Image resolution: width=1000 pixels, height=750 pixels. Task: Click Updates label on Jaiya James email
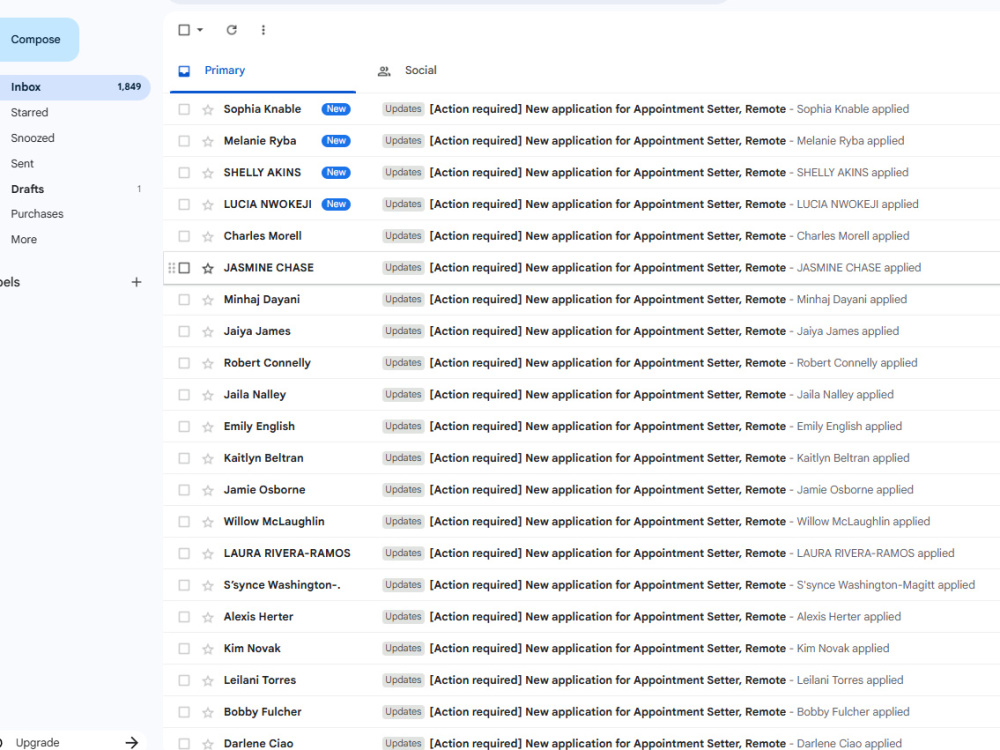click(x=403, y=331)
